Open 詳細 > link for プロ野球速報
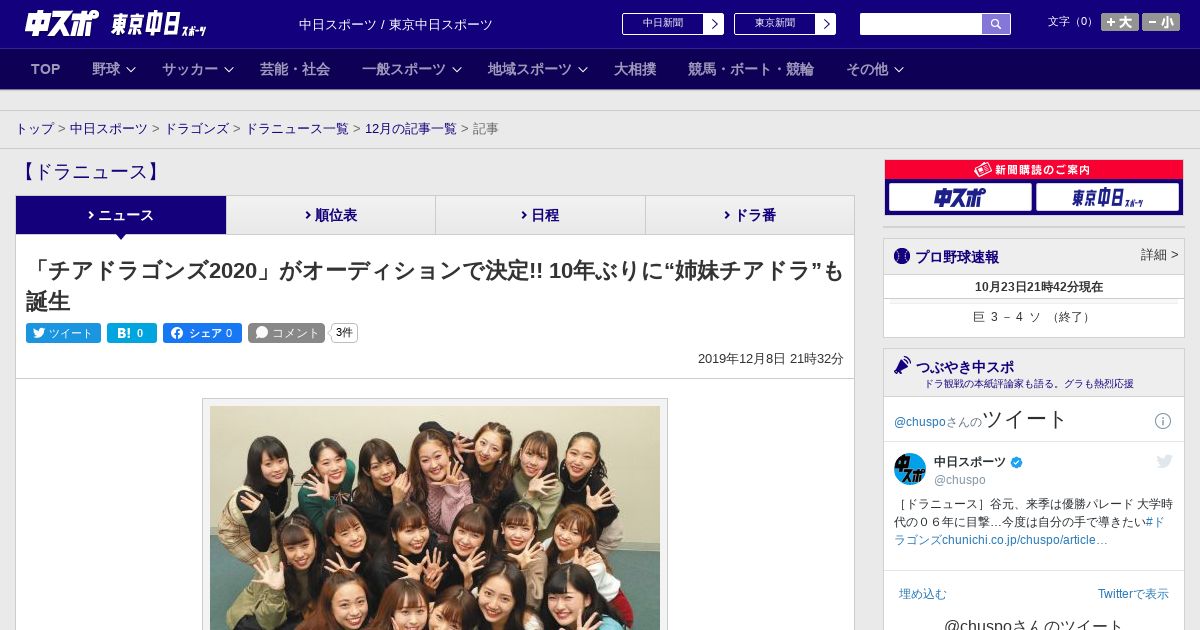The image size is (1200, 630). coord(1159,255)
